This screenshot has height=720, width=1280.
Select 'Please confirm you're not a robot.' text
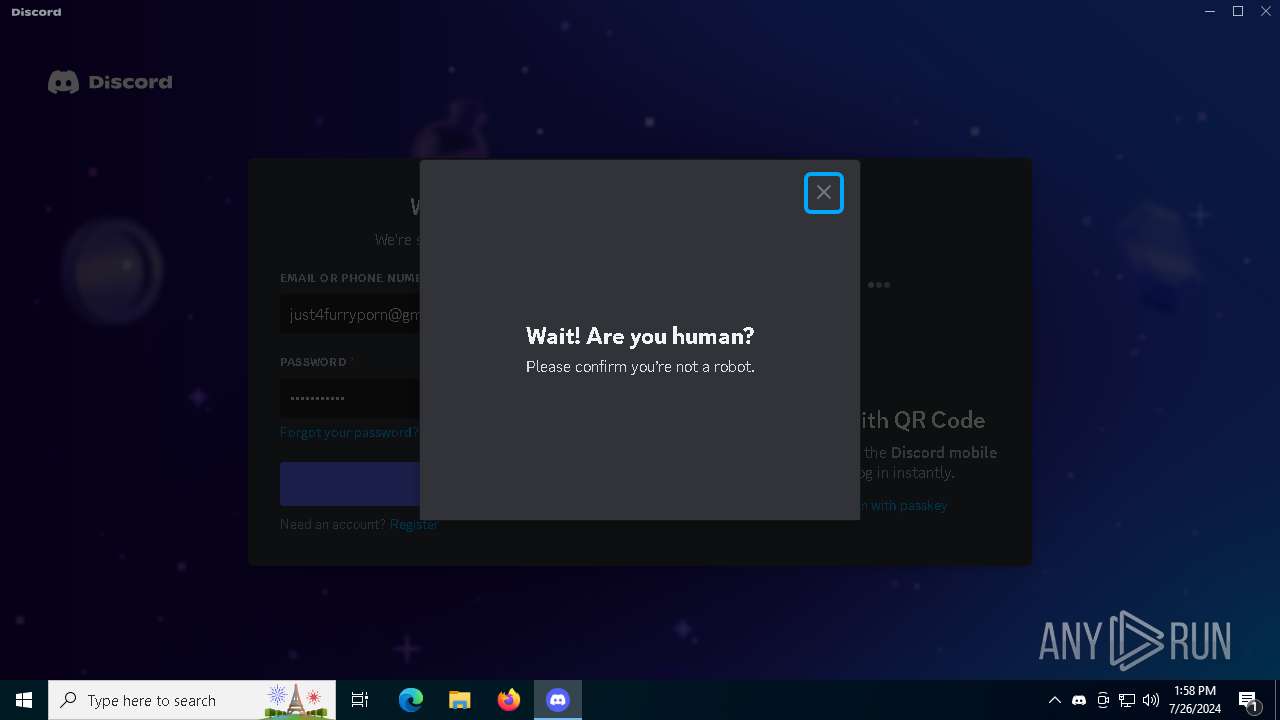coord(640,367)
